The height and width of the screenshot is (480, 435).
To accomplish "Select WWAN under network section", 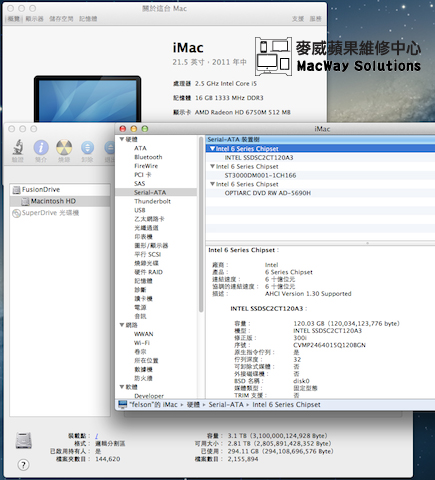I will pyautogui.click(x=144, y=334).
